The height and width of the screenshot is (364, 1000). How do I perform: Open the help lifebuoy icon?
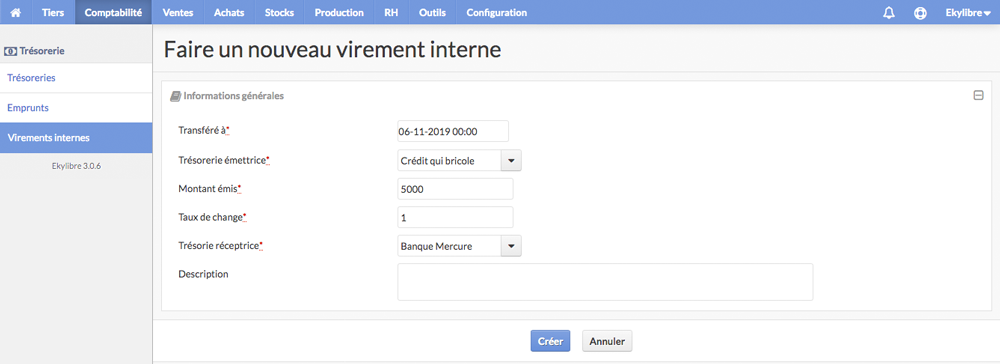tap(920, 13)
